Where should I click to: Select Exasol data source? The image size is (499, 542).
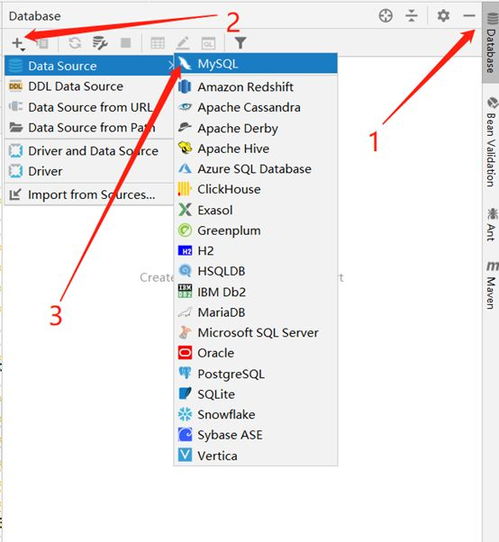[256, 210]
